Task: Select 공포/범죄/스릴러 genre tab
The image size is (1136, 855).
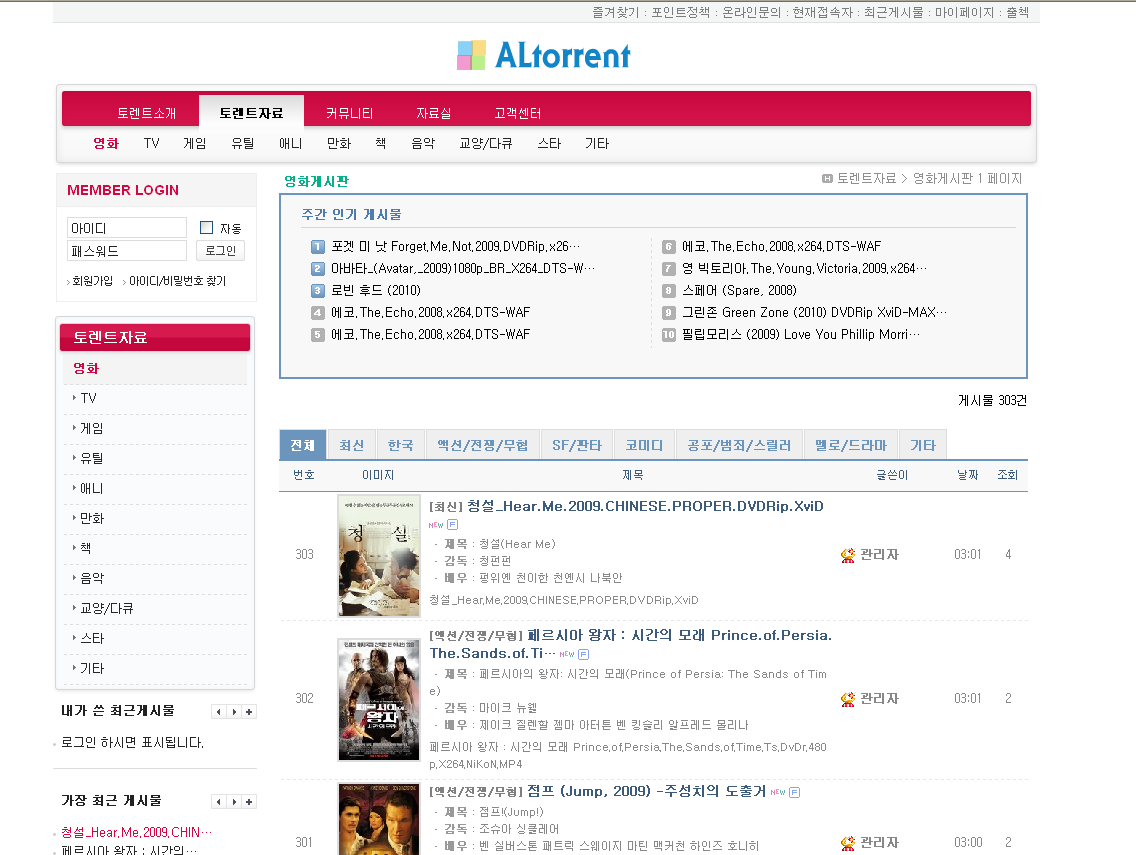Action: point(739,445)
